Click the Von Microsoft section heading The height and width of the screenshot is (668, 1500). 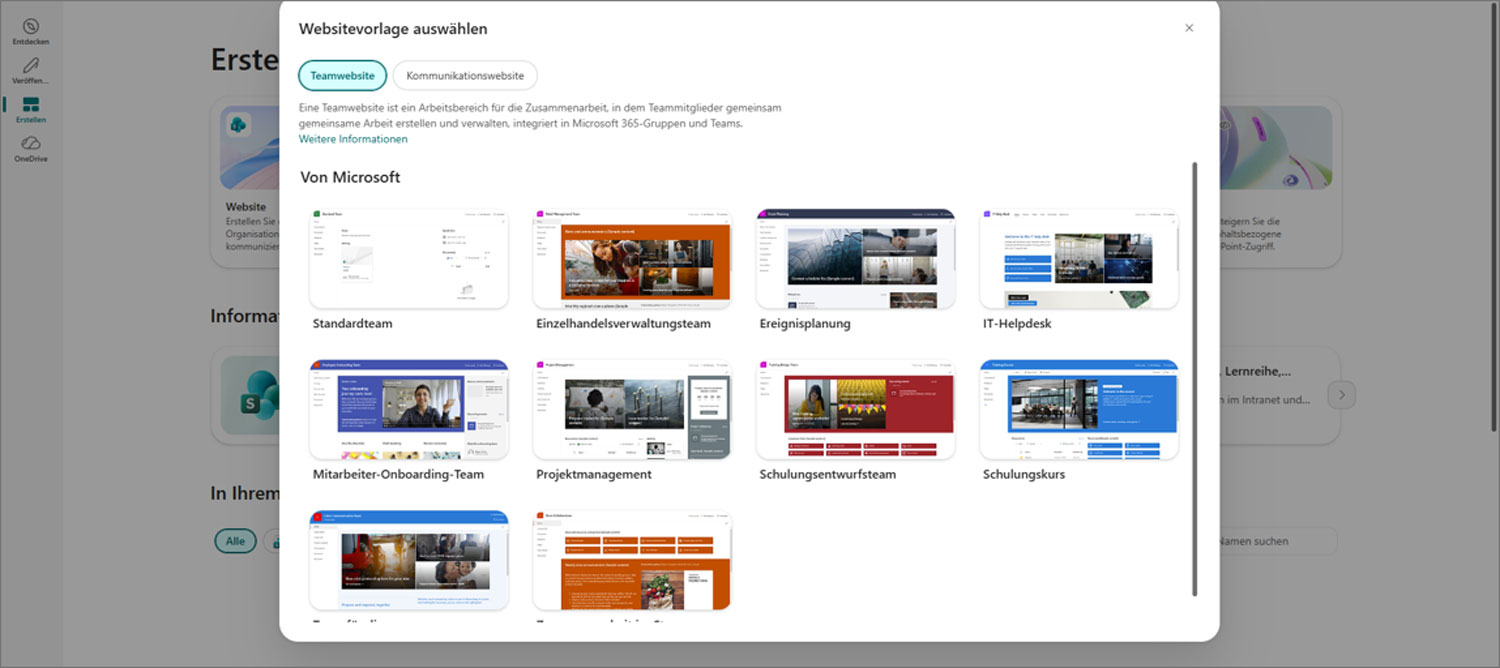tap(350, 177)
